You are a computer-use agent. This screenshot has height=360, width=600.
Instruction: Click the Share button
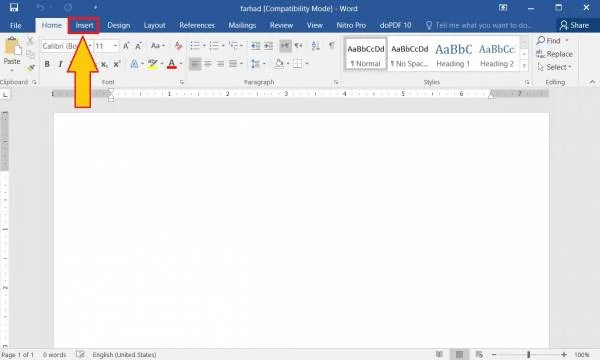574,25
